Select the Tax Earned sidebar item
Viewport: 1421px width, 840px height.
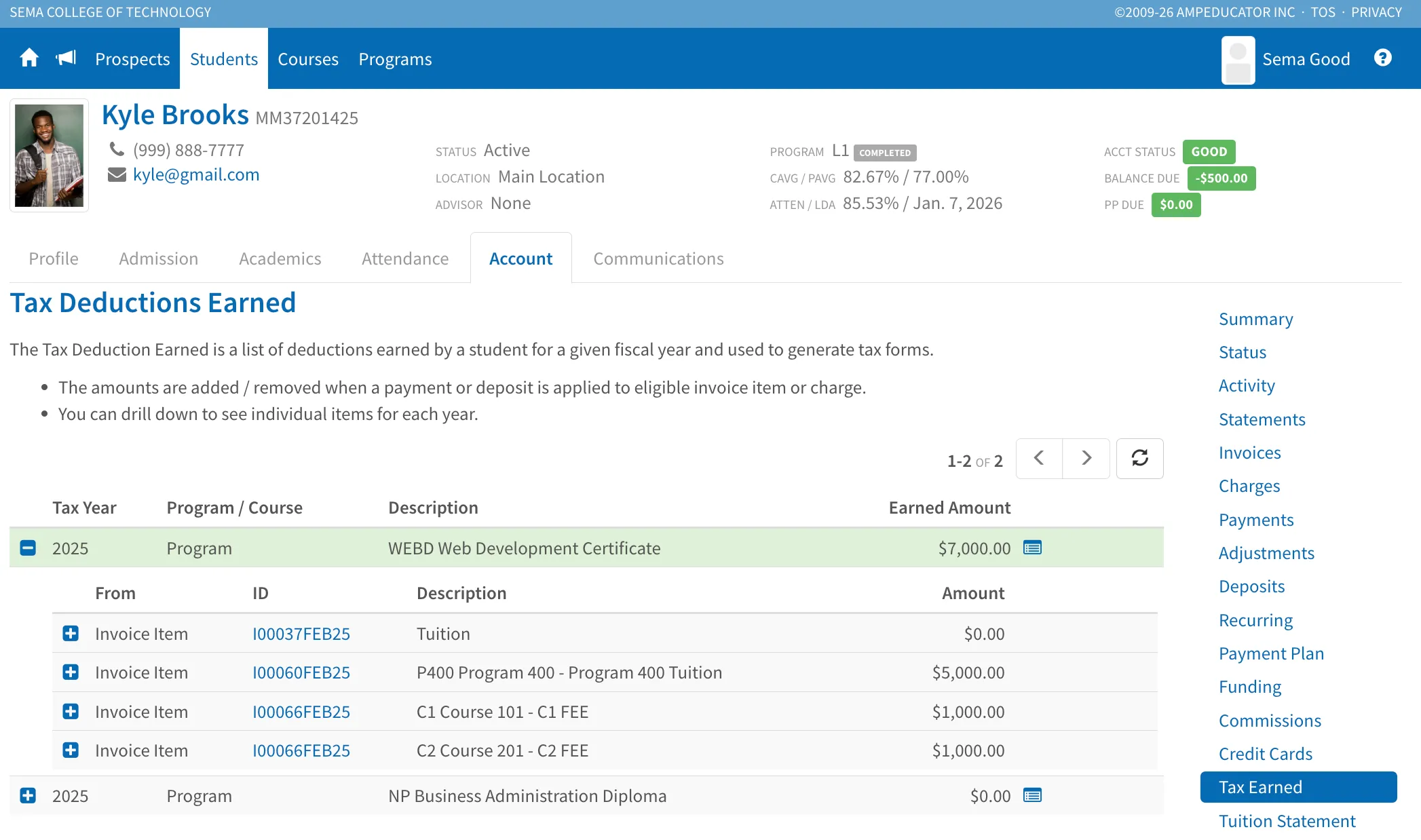[x=1298, y=787]
